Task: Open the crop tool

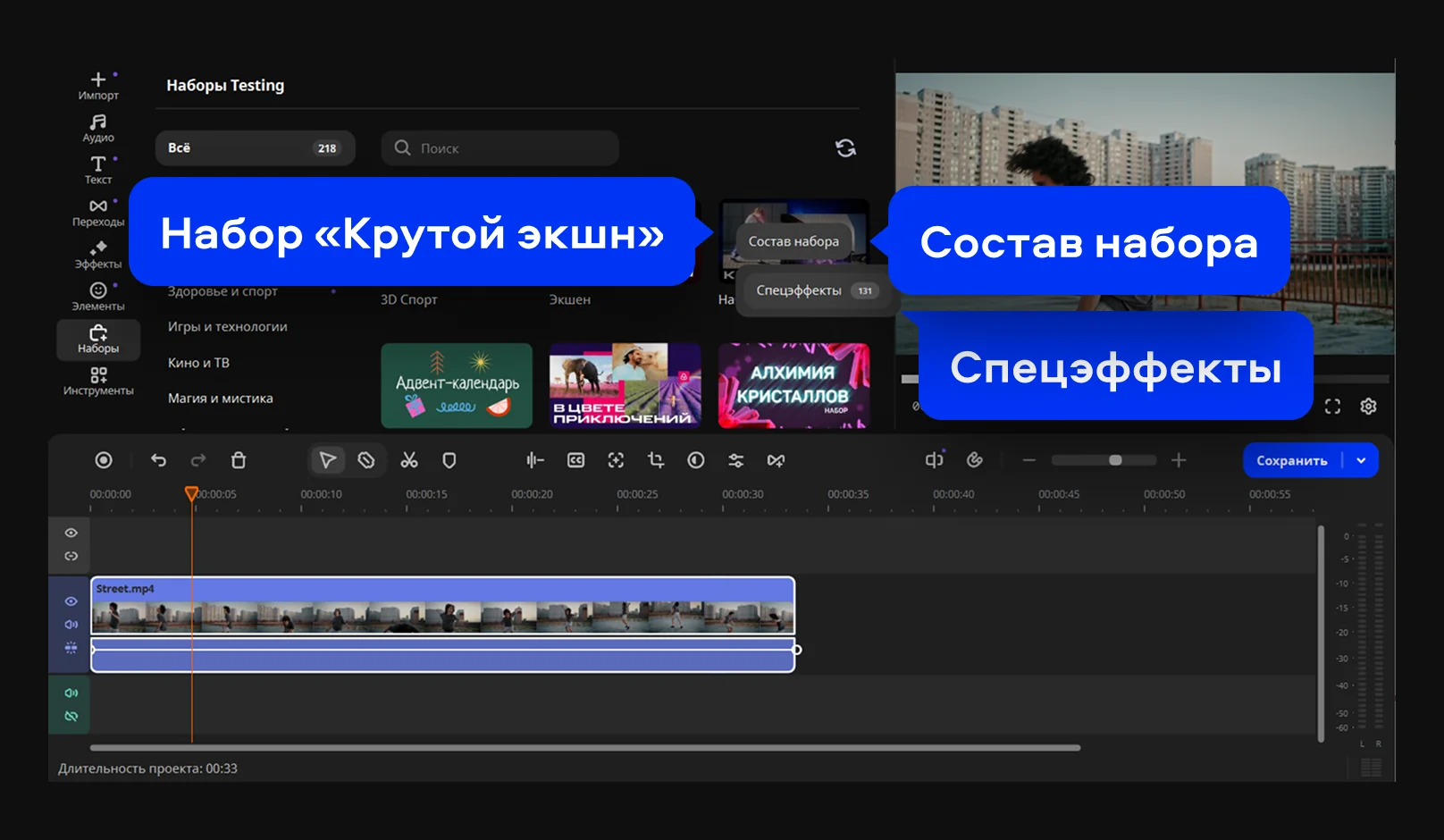Action: point(656,460)
